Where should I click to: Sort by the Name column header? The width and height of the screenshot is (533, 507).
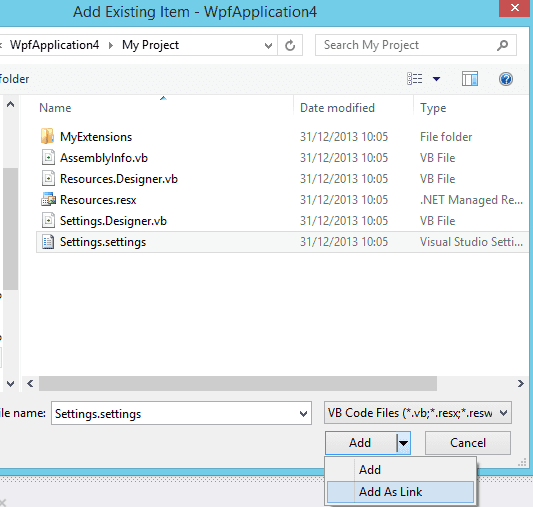(55, 108)
